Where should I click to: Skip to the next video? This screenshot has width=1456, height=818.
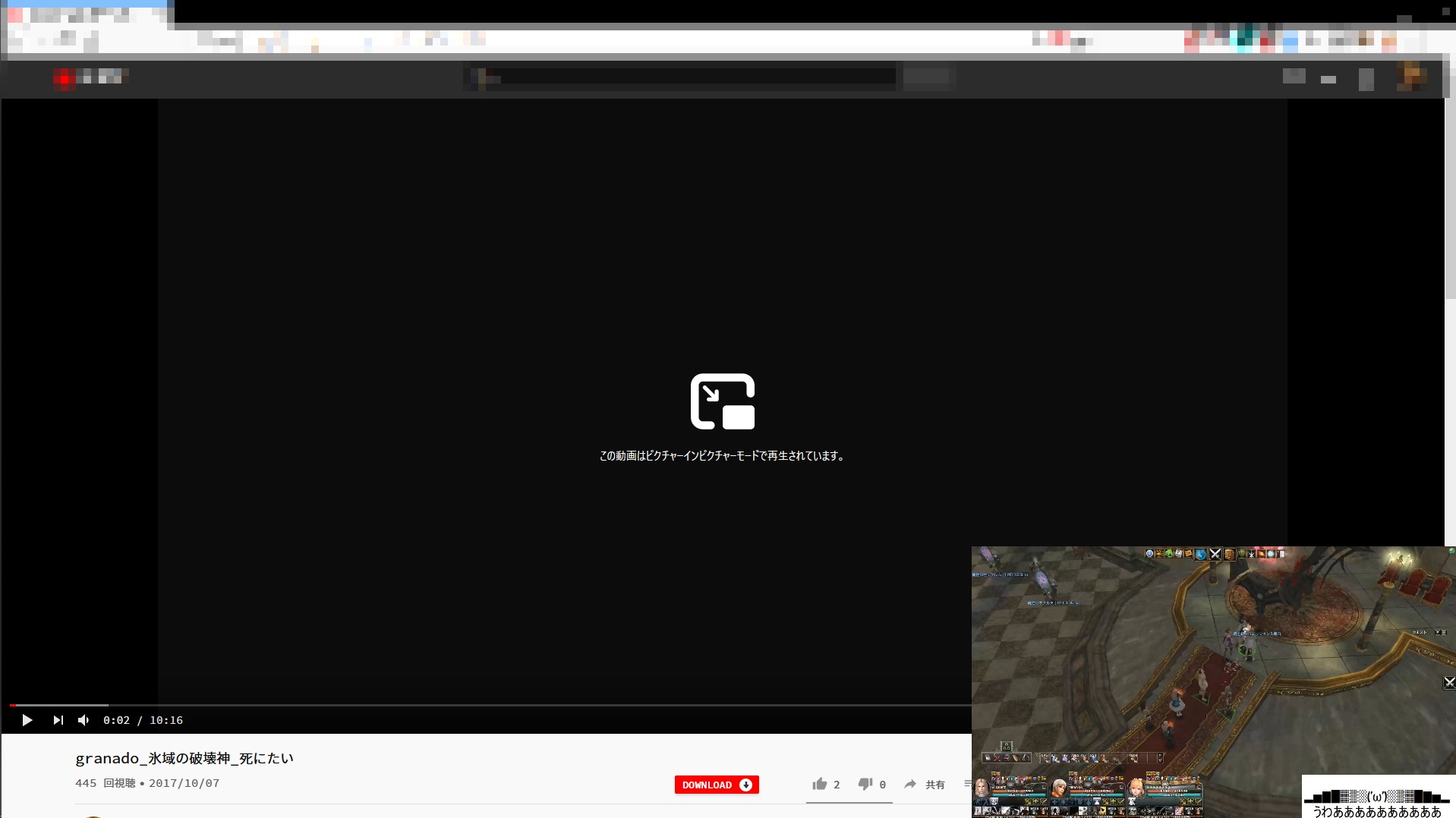click(x=58, y=720)
